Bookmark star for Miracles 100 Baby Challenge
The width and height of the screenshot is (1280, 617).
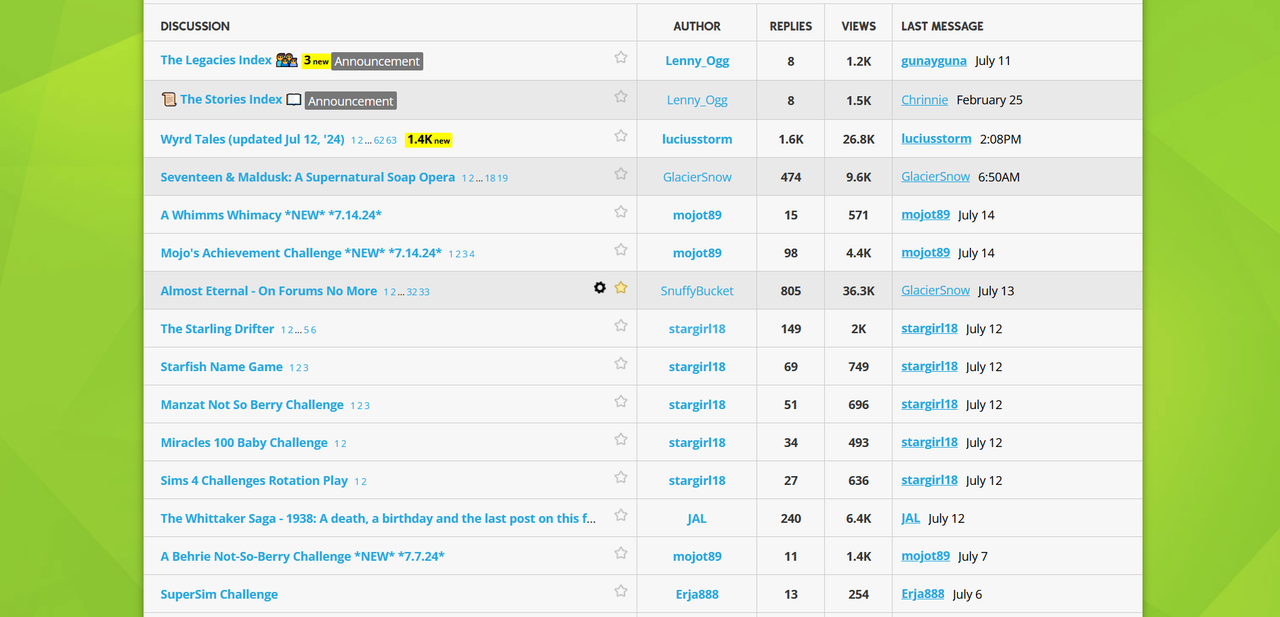tap(621, 440)
